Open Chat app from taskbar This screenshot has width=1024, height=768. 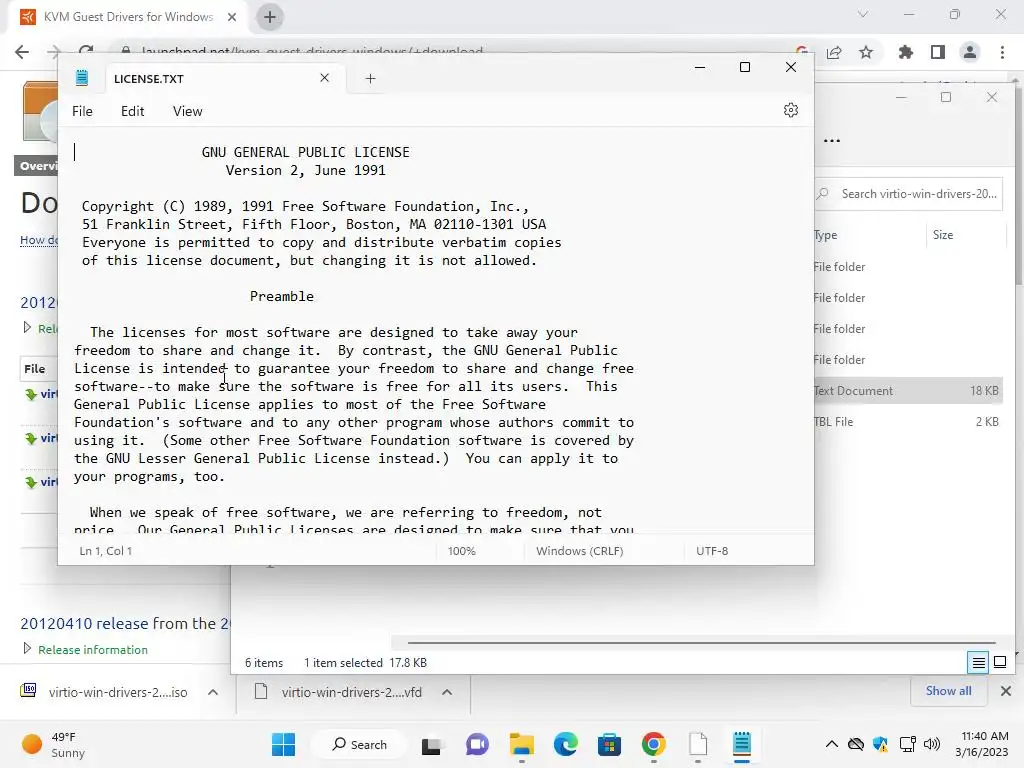coord(477,744)
